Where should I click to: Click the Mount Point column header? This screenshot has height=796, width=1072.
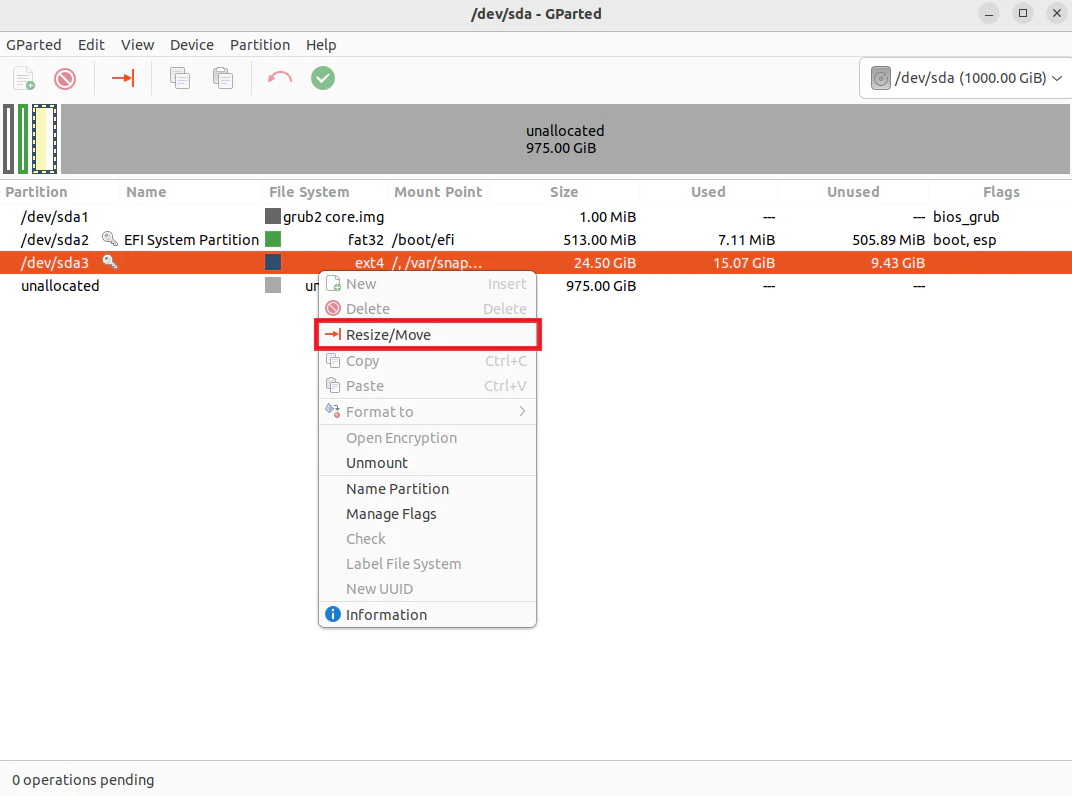438,192
